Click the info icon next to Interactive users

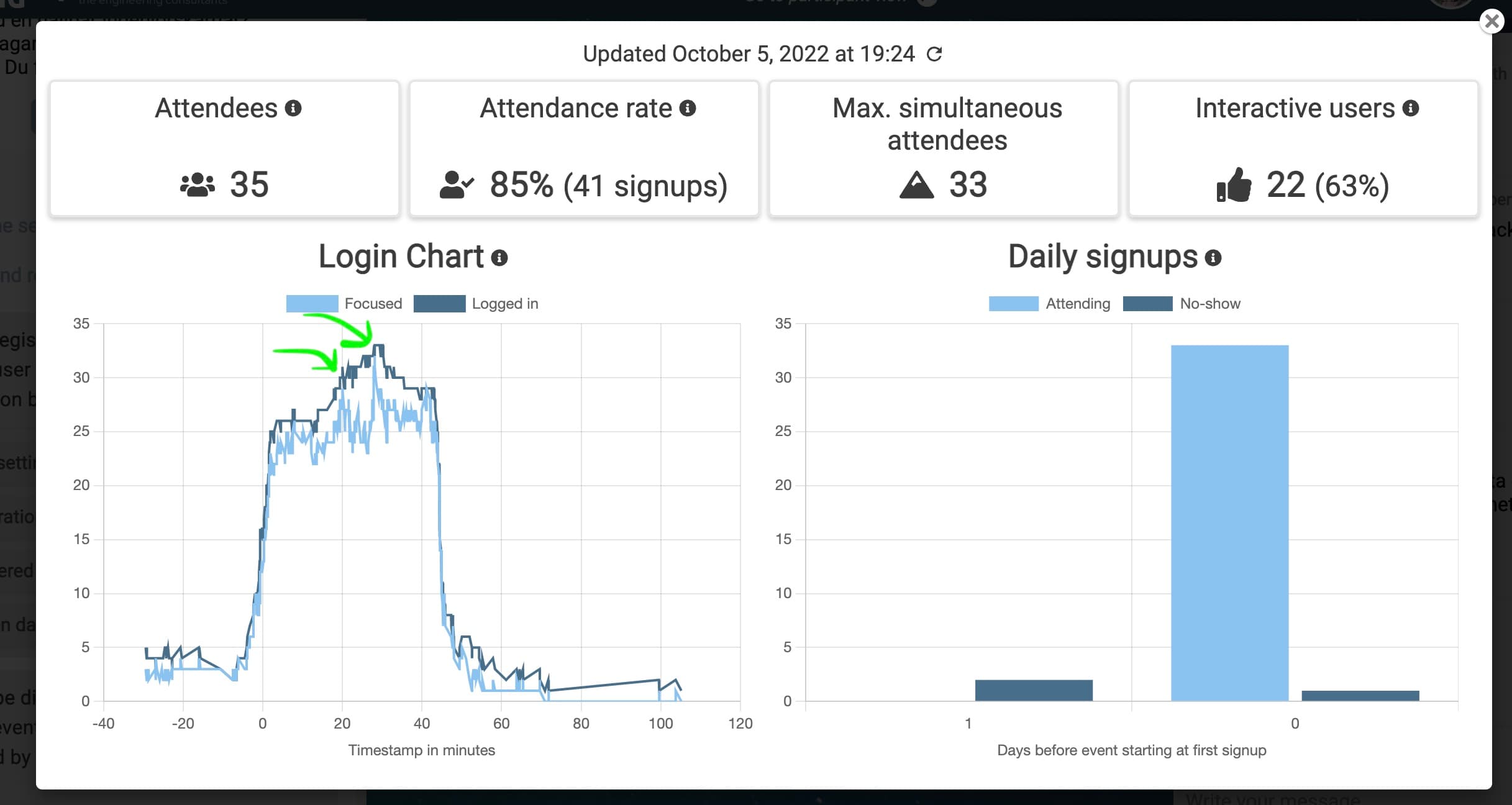(1411, 109)
